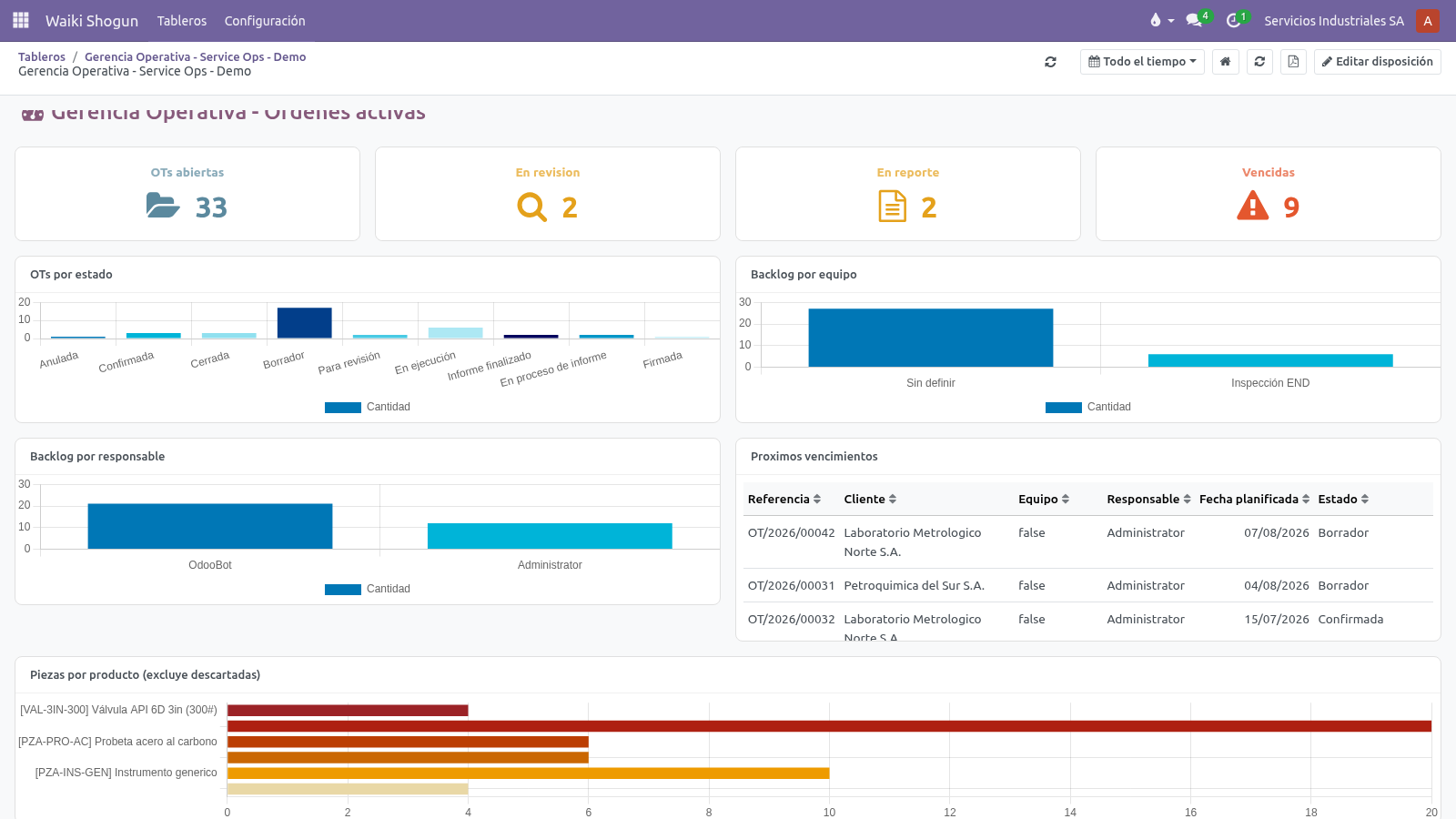Click the OdooBot bar in Backlog por responsable
The height and width of the screenshot is (819, 1456).
pos(210,526)
